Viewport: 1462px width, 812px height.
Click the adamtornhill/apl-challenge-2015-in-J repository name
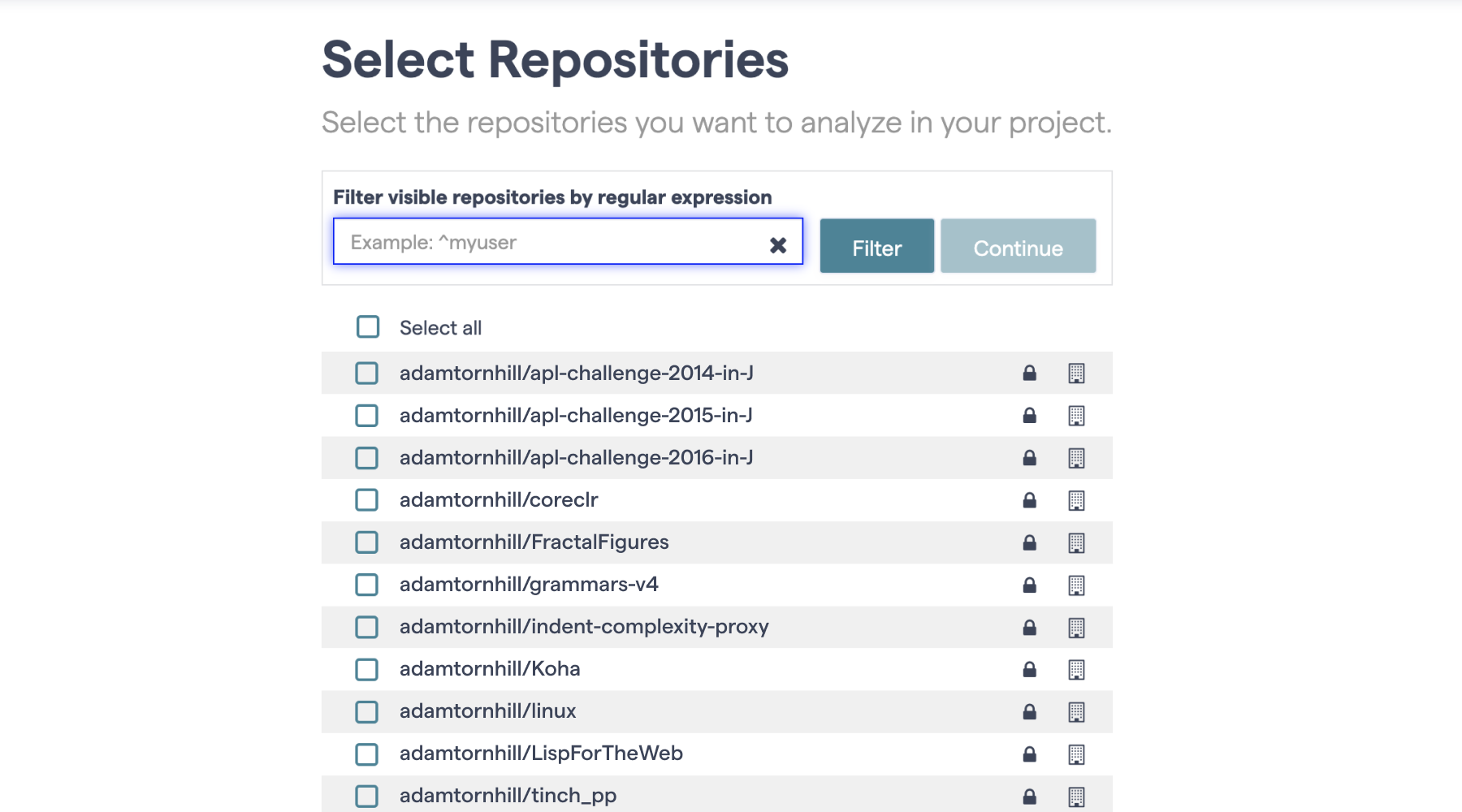tap(575, 415)
